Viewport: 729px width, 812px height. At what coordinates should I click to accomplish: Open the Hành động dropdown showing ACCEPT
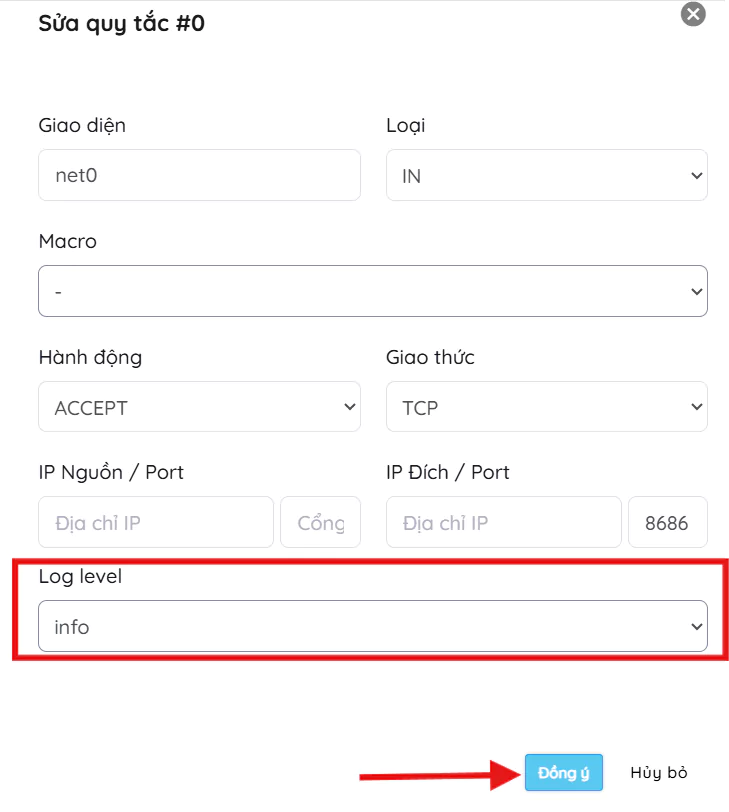pos(199,407)
